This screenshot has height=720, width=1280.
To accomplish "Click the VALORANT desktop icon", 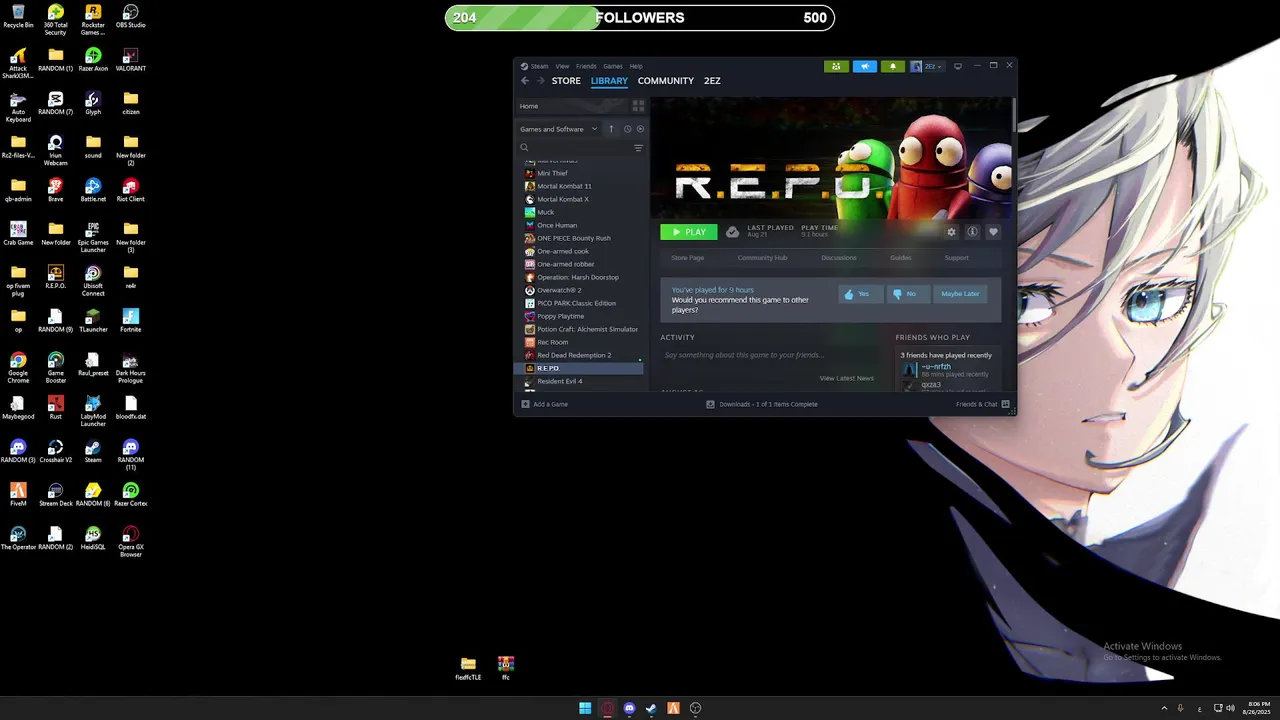I will coord(130,60).
